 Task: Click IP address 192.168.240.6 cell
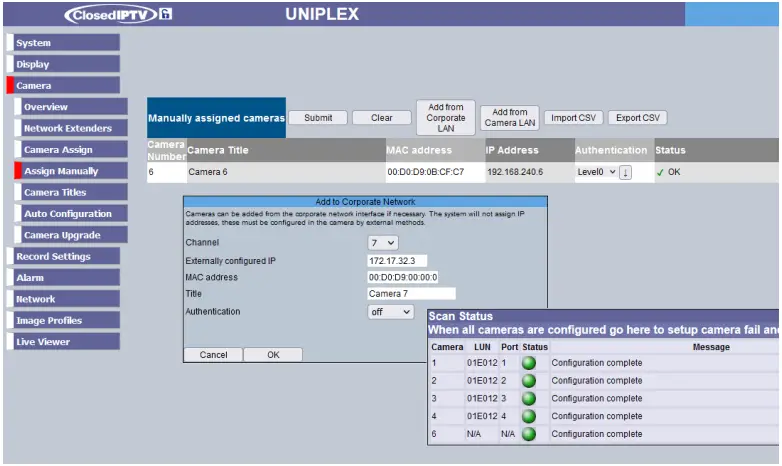click(x=530, y=172)
